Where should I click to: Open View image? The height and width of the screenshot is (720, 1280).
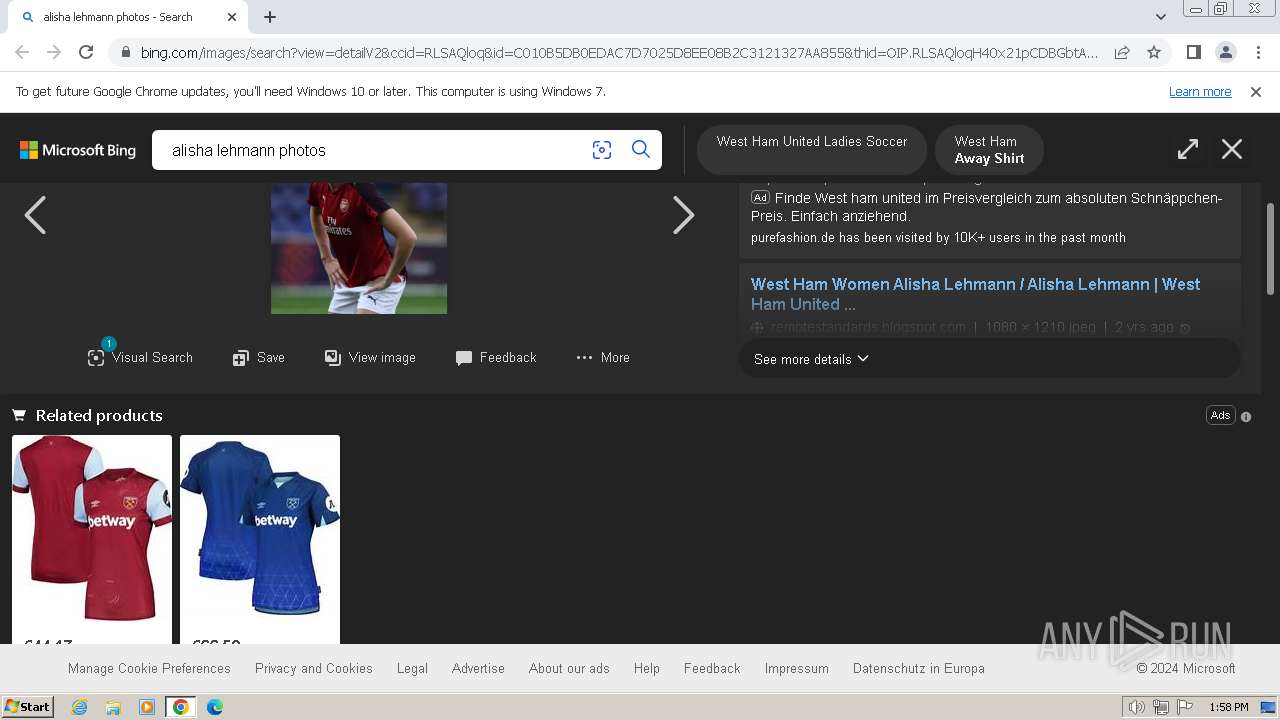click(x=370, y=357)
